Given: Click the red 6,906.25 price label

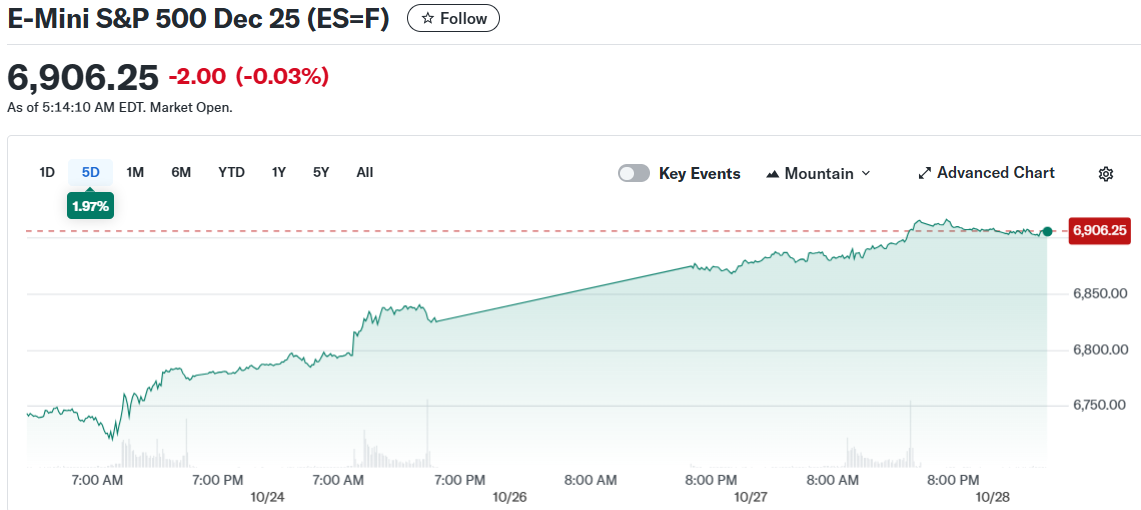Looking at the screenshot, I should [x=1100, y=231].
